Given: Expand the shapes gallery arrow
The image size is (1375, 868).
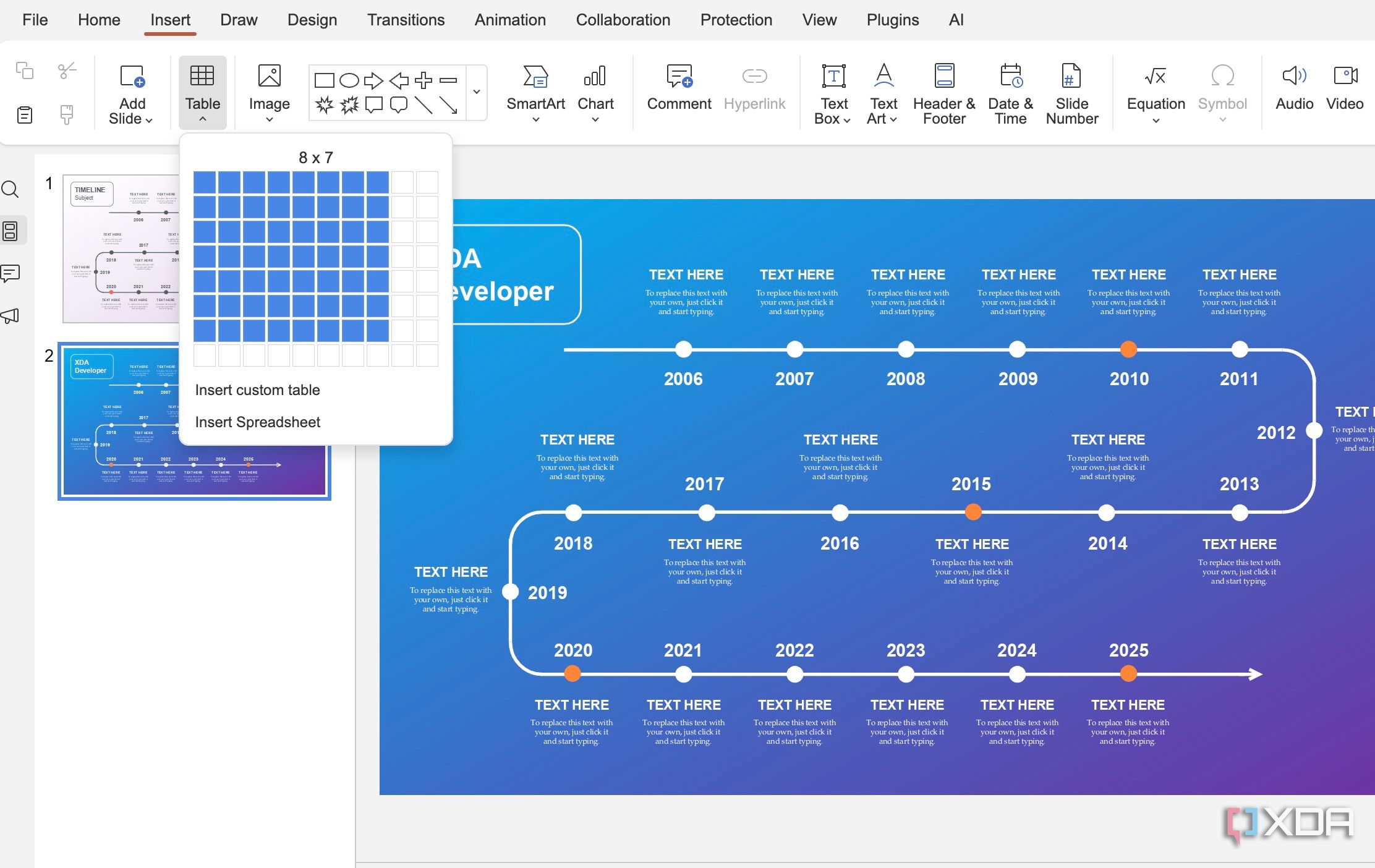Looking at the screenshot, I should click(x=477, y=91).
